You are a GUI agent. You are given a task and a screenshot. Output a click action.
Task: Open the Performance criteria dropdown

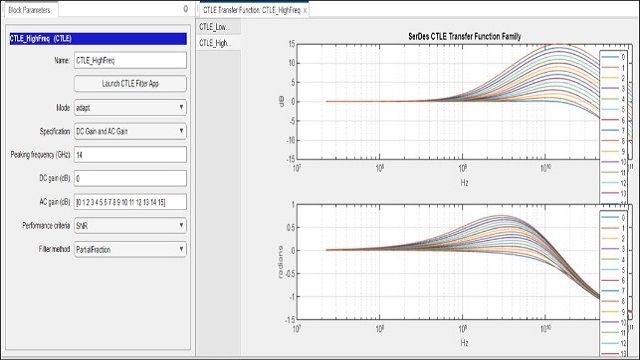[x=130, y=226]
